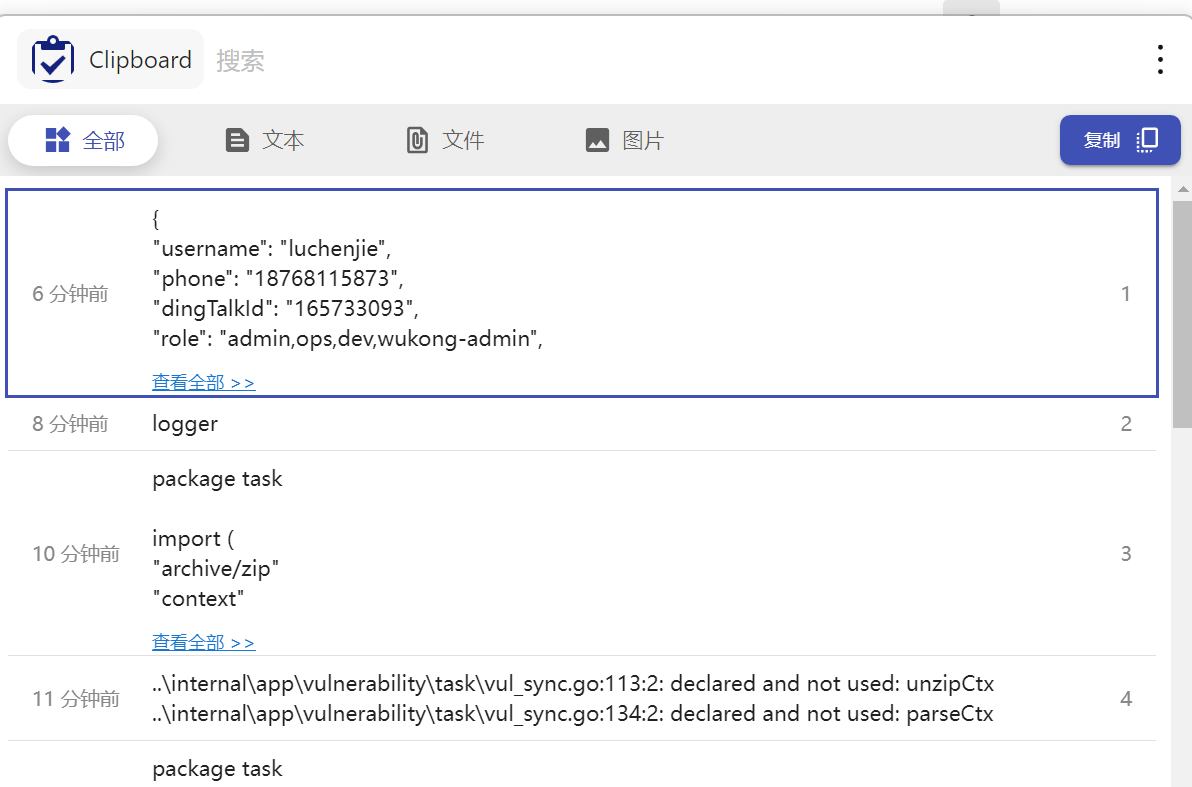Image resolution: width=1192 pixels, height=787 pixels.
Task: Click index number 2 of logger entry
Action: click(1126, 424)
